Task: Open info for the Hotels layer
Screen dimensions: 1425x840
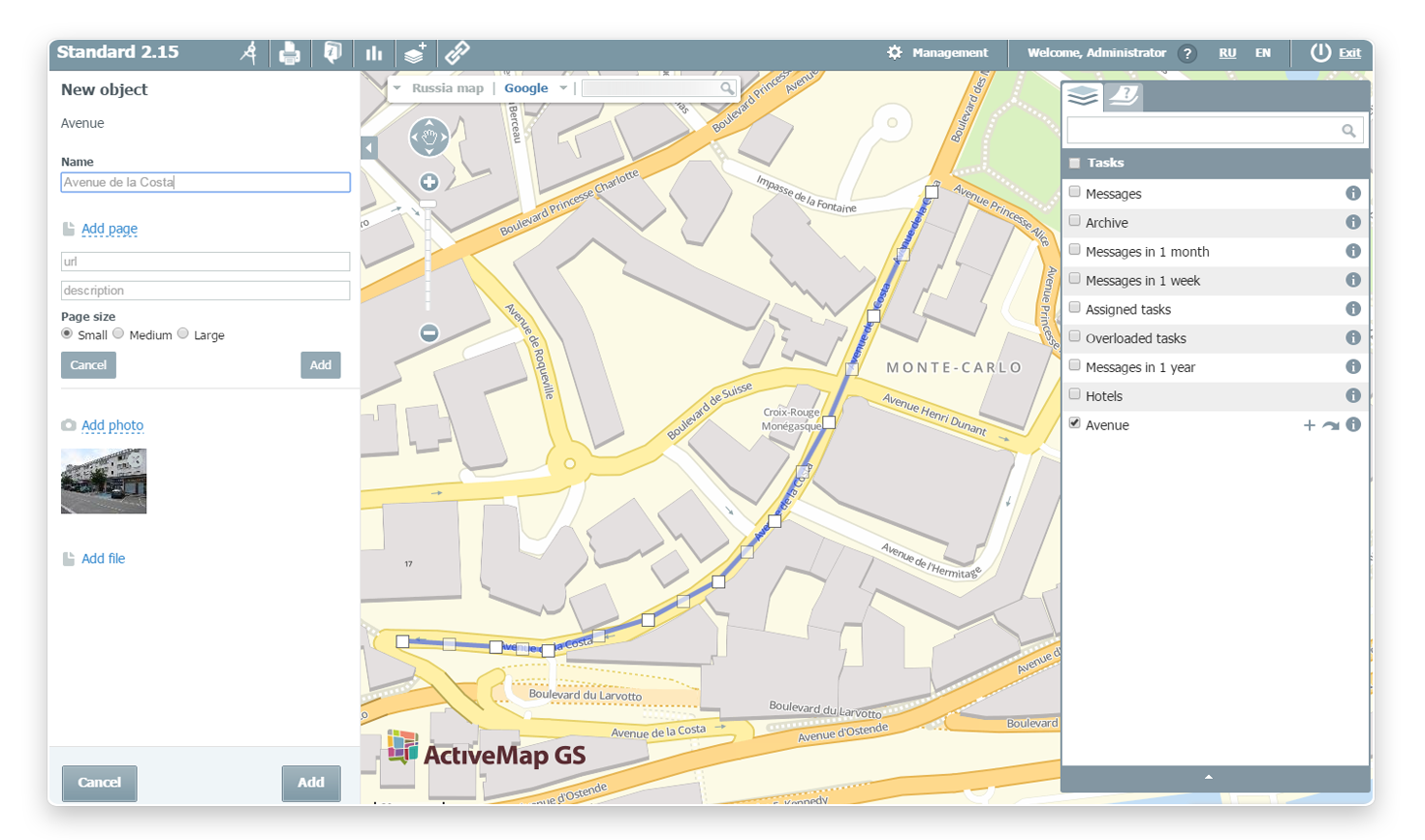Action: pos(1352,395)
